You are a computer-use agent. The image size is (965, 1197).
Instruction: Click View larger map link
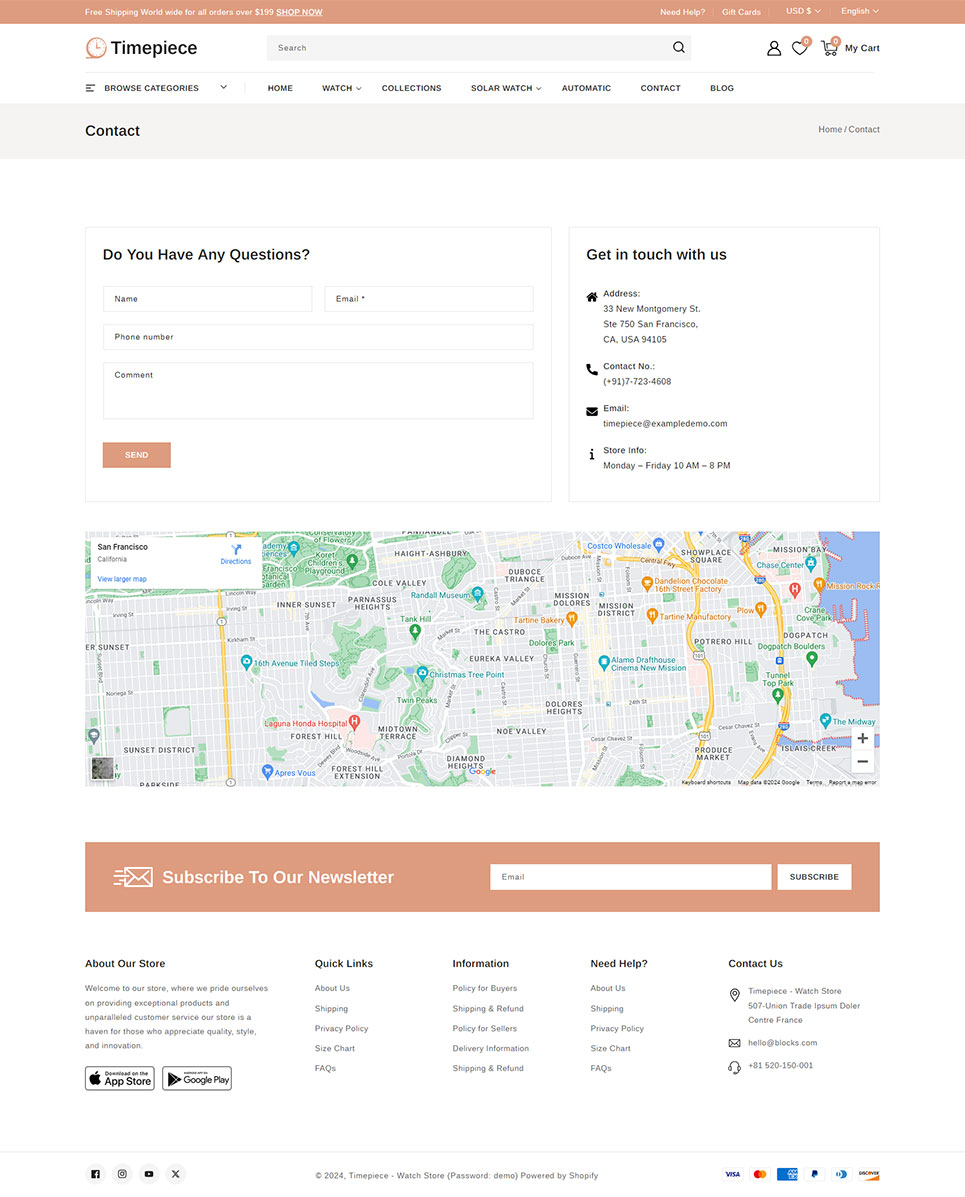point(122,579)
